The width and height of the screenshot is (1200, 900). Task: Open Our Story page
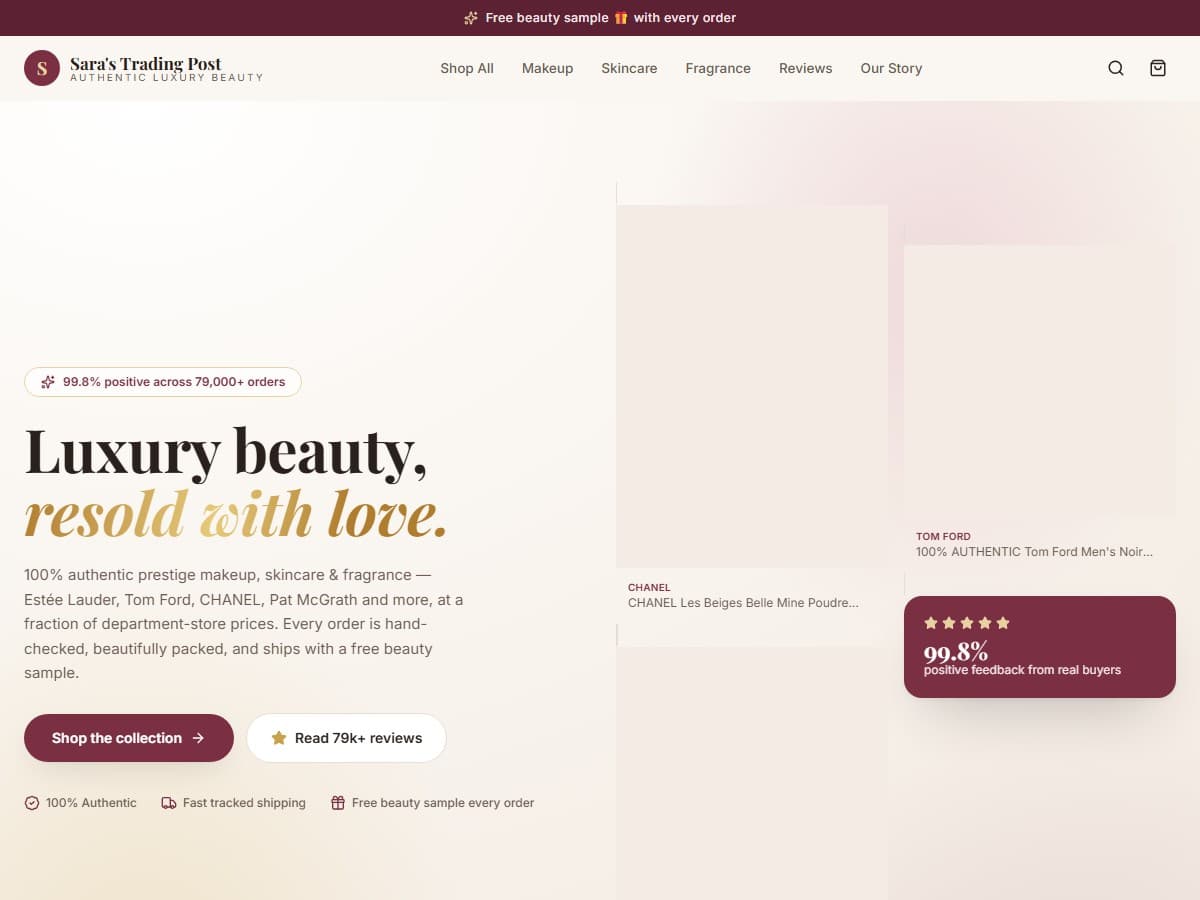coord(891,68)
